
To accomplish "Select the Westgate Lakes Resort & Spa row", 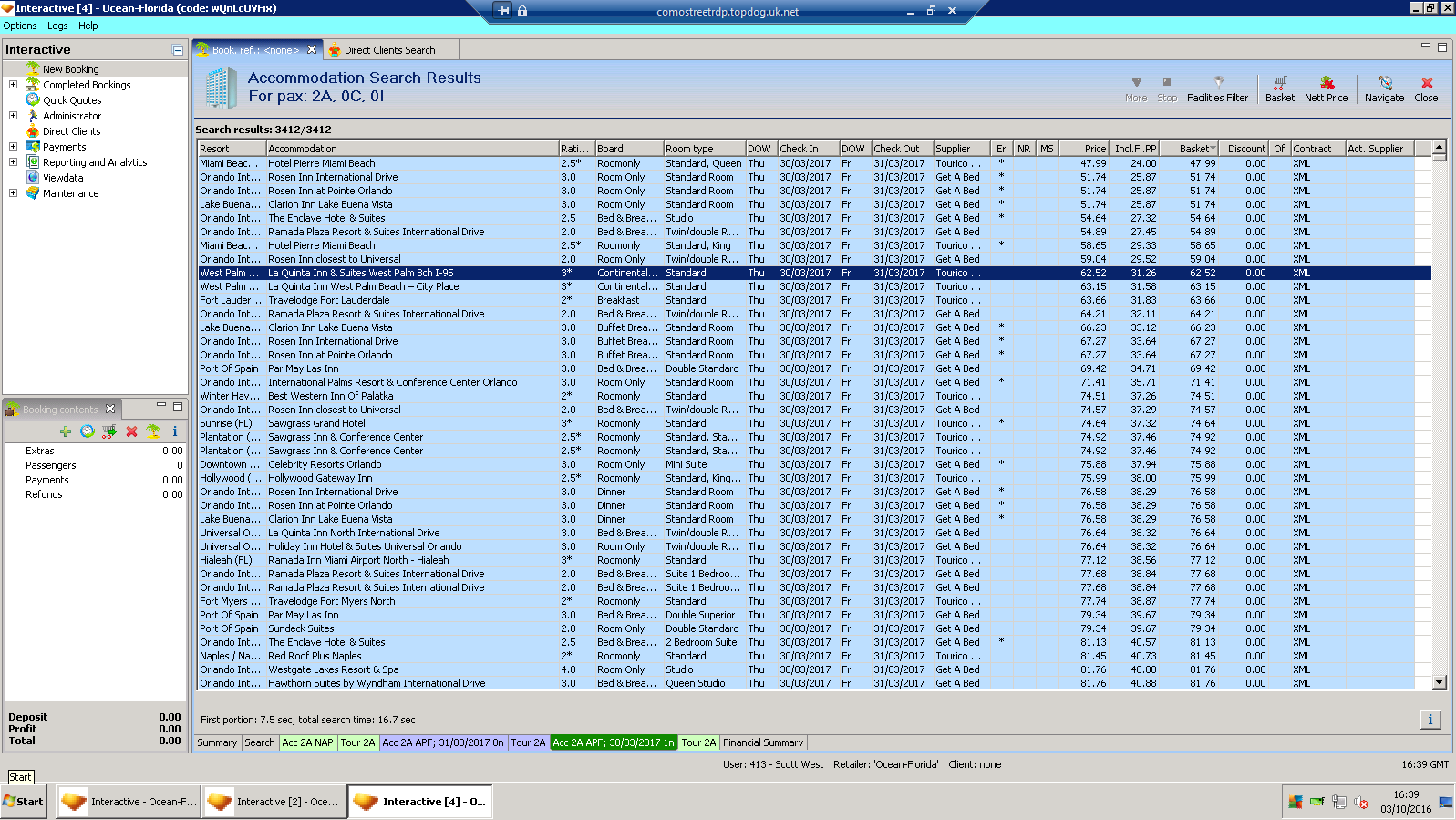I will (814, 669).
